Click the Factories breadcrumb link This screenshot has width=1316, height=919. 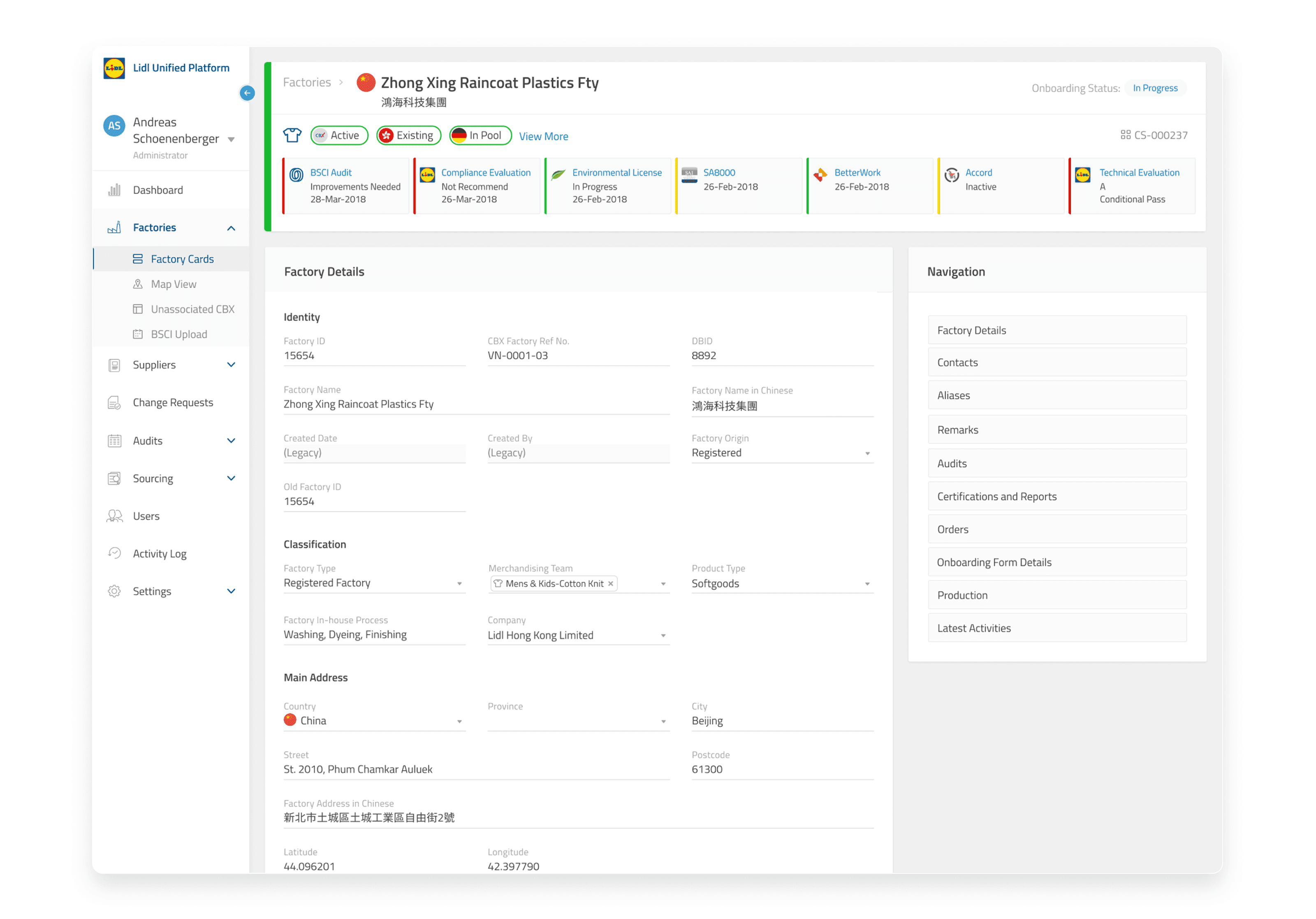[307, 82]
